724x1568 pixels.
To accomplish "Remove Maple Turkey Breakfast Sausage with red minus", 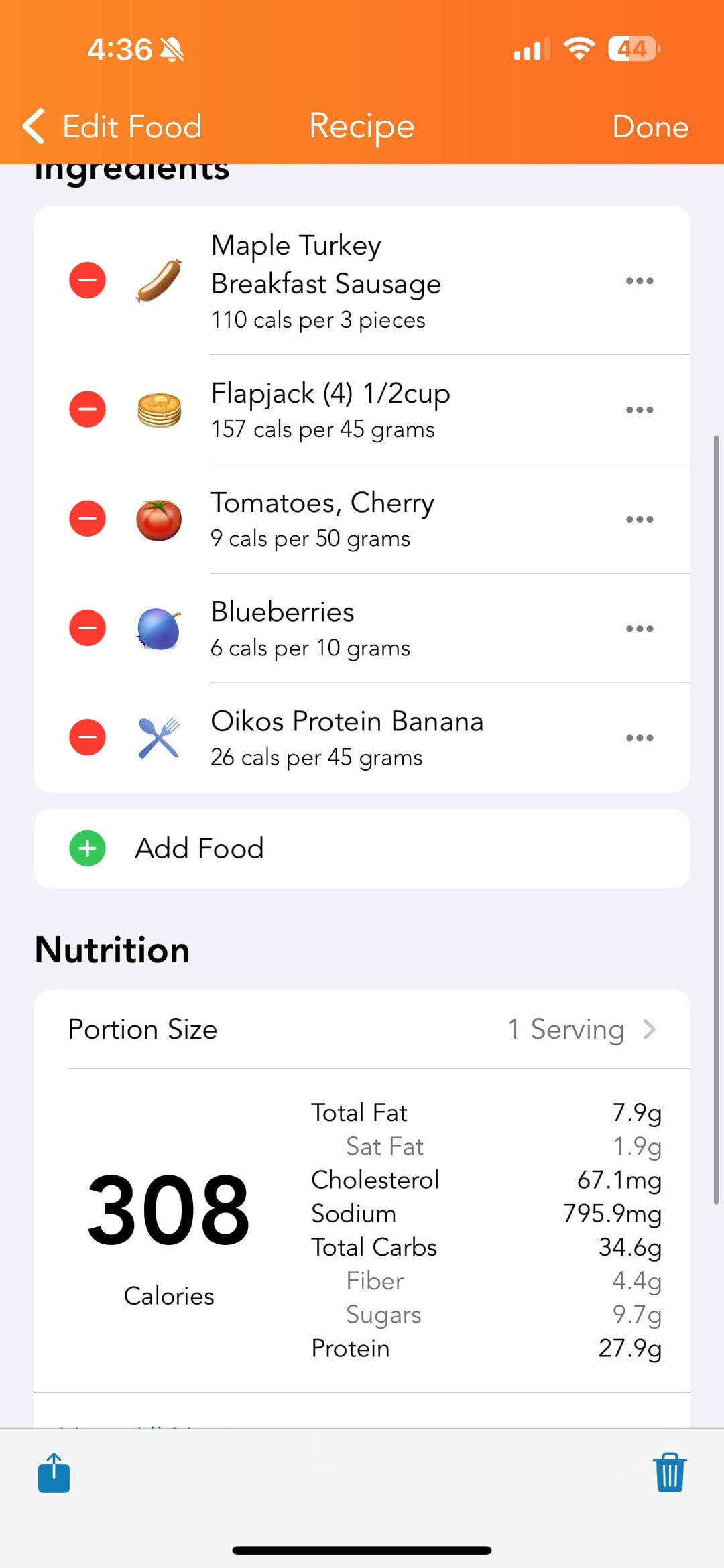I will [87, 280].
